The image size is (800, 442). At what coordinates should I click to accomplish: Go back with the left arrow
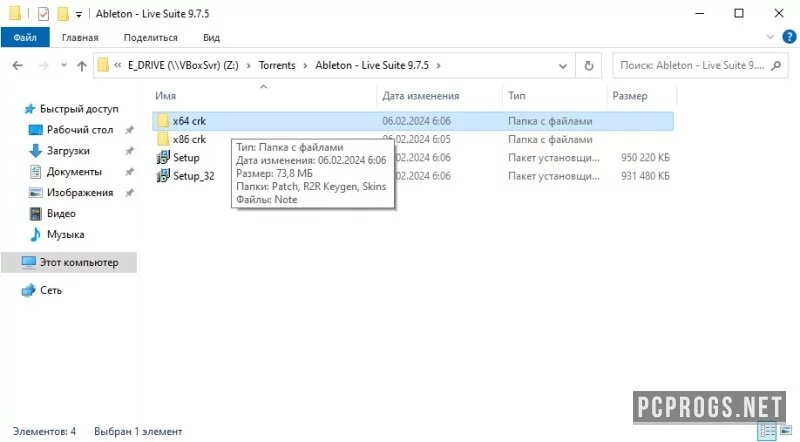(x=17, y=65)
